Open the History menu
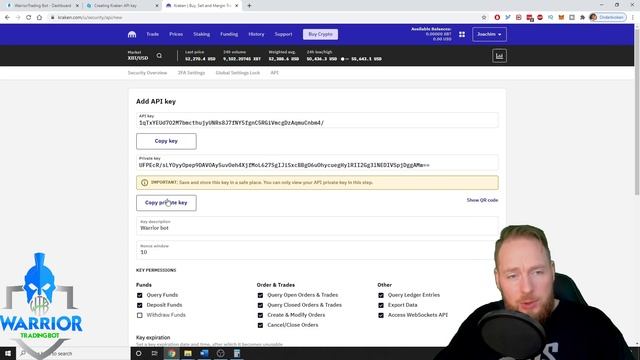 pos(256,34)
